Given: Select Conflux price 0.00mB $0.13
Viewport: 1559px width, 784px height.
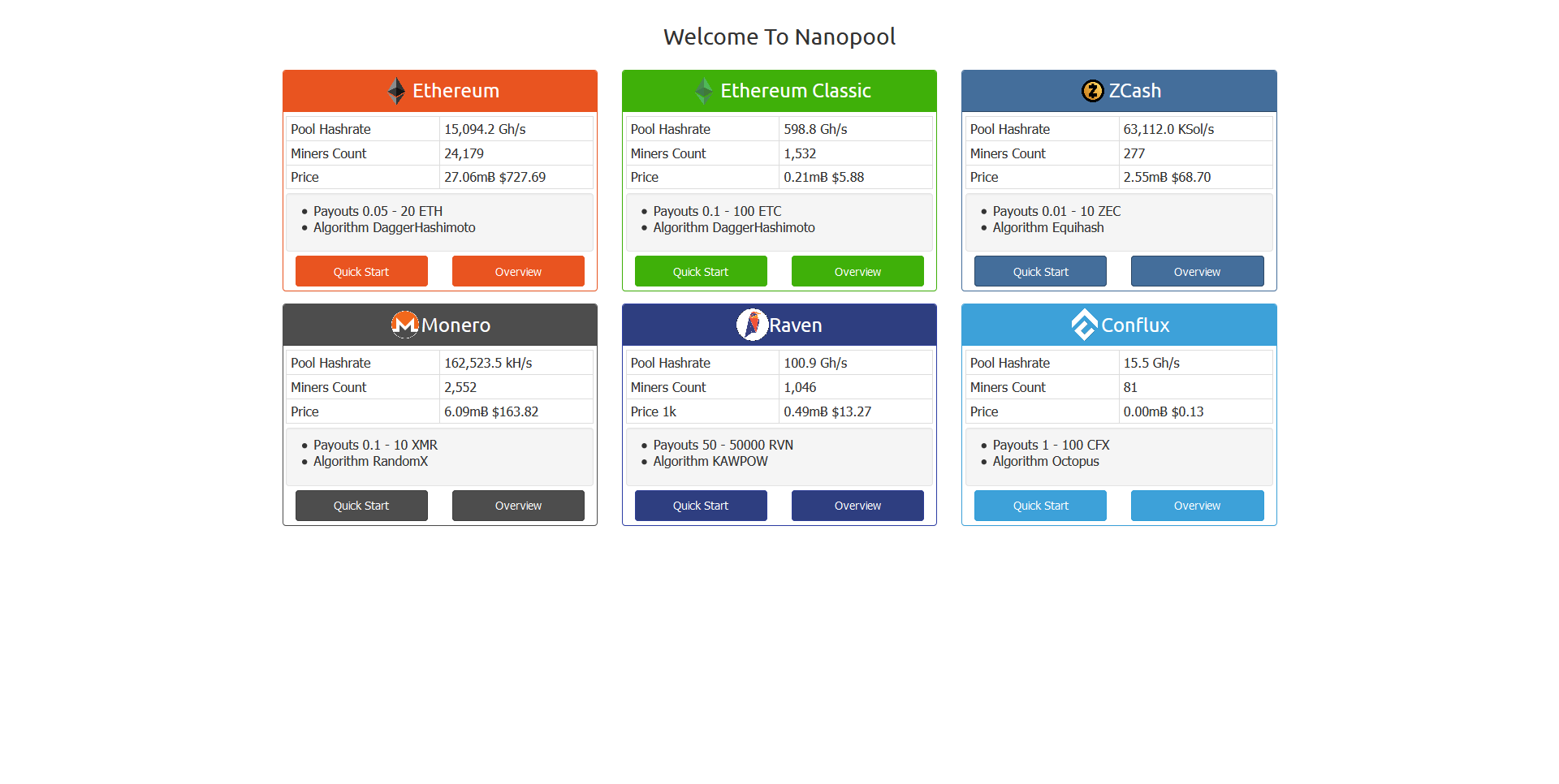Looking at the screenshot, I should (1164, 411).
